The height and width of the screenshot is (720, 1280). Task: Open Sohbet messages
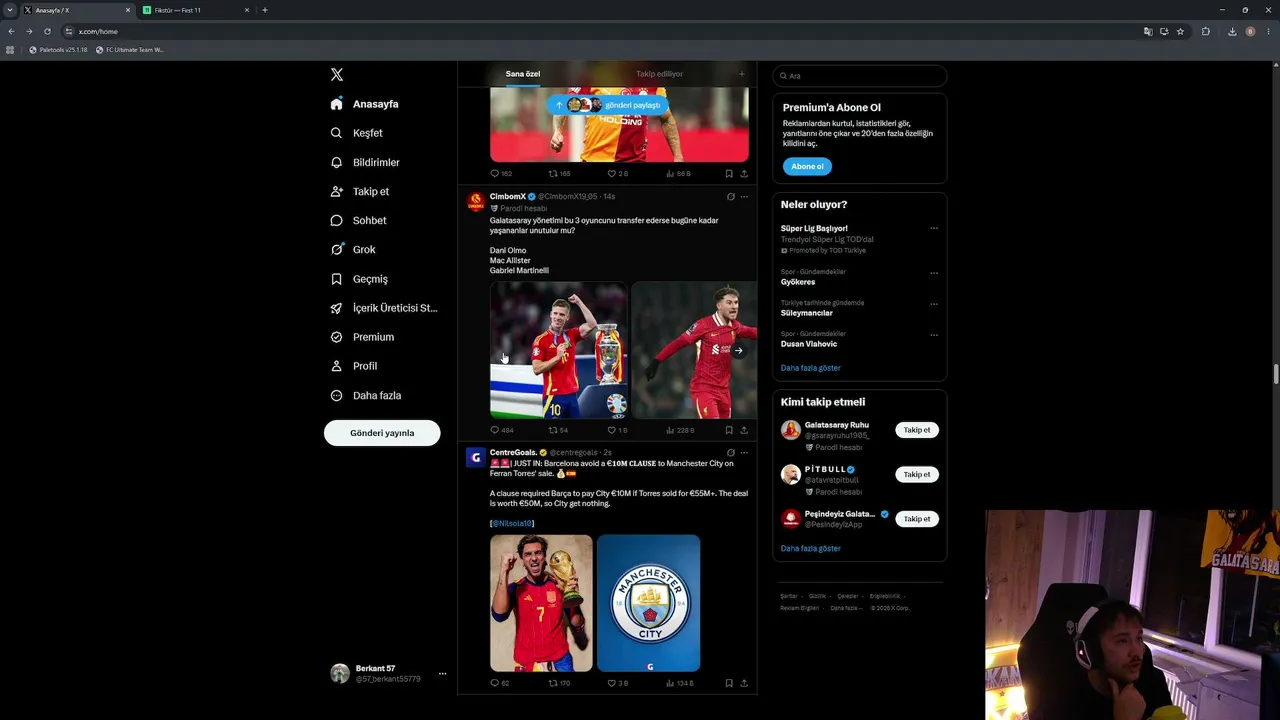[x=358, y=220]
